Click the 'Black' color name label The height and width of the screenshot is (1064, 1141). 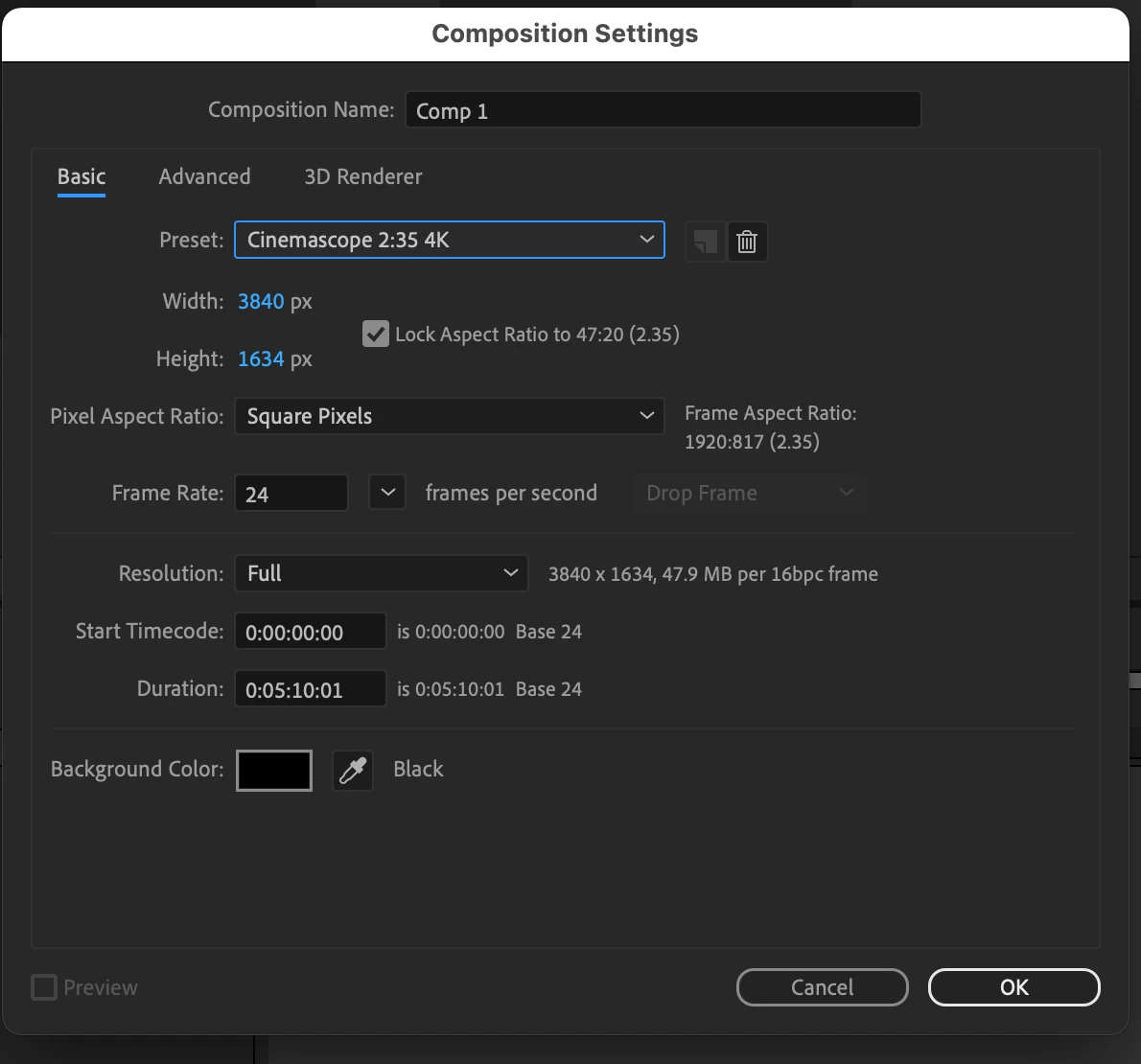click(x=418, y=769)
